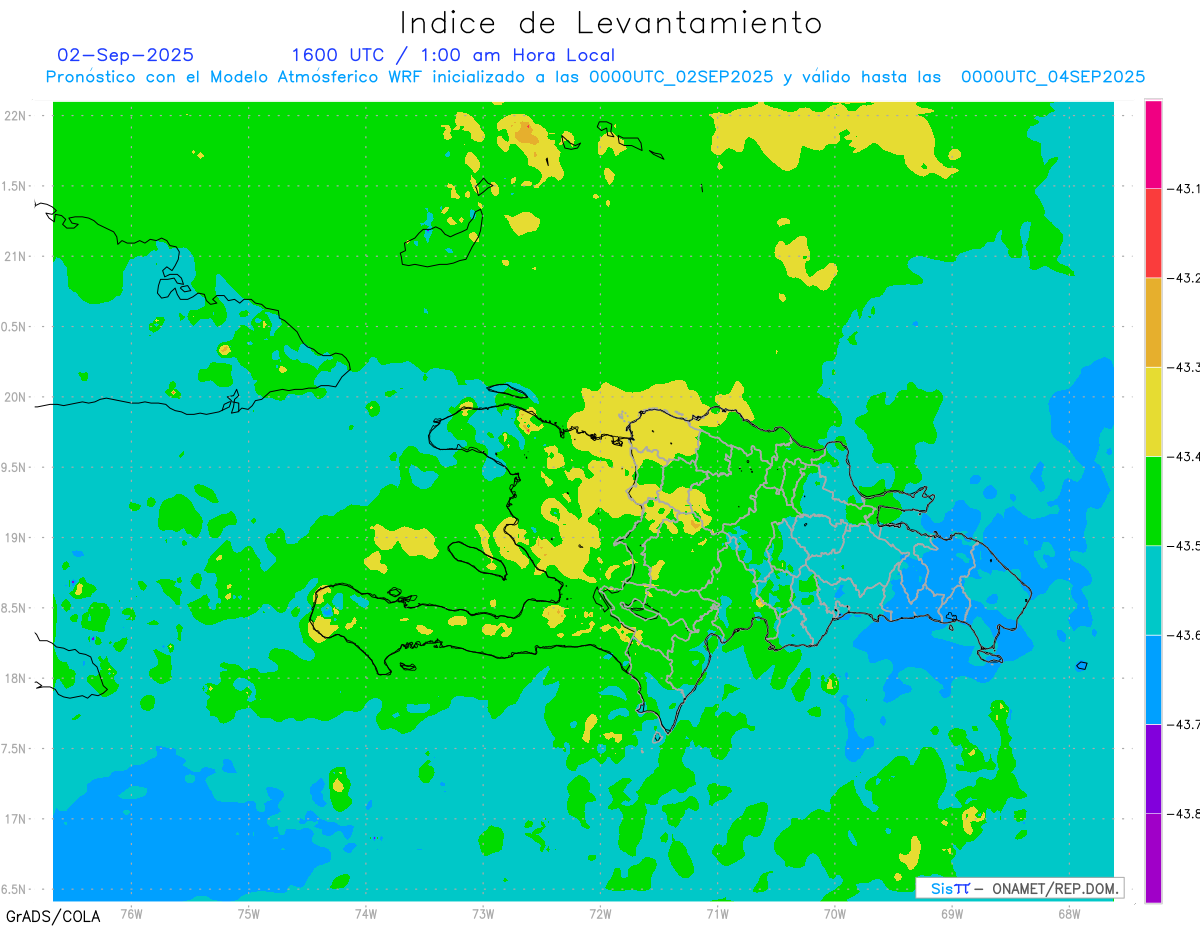This screenshot has height=927, width=1200.
Task: Click the "75W" longitude label
Action: (248, 913)
